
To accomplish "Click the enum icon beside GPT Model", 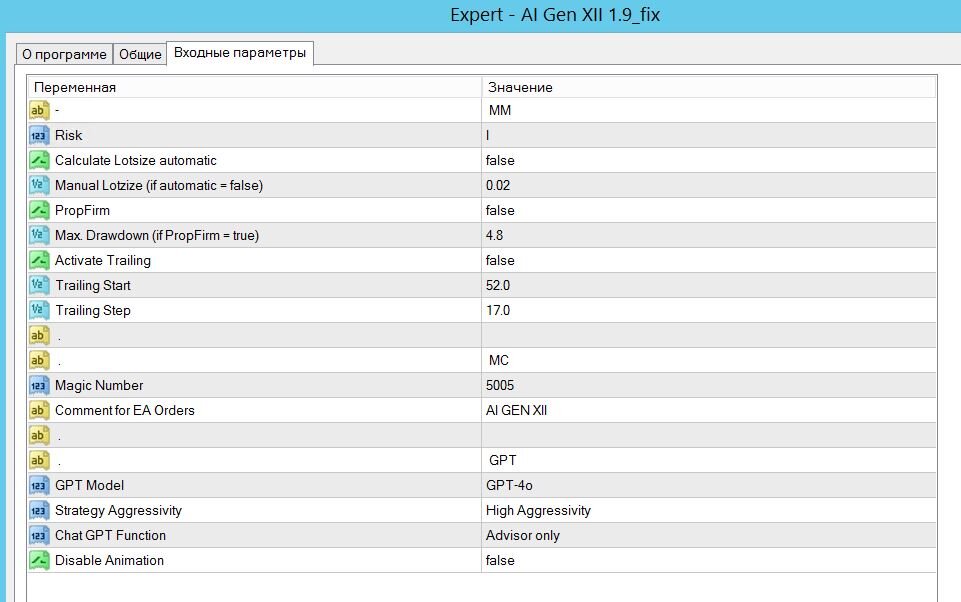I will [x=39, y=486].
